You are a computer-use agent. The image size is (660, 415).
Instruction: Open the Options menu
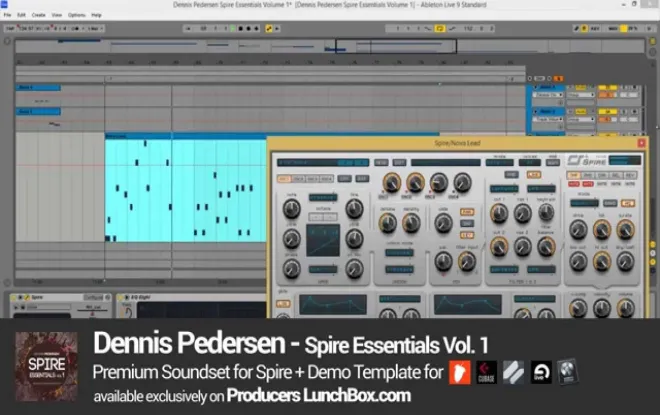77,15
